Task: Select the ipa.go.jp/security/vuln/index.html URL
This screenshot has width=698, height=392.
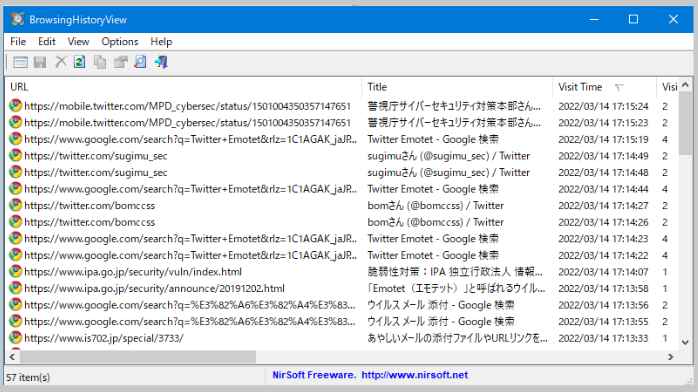Action: click(133, 272)
